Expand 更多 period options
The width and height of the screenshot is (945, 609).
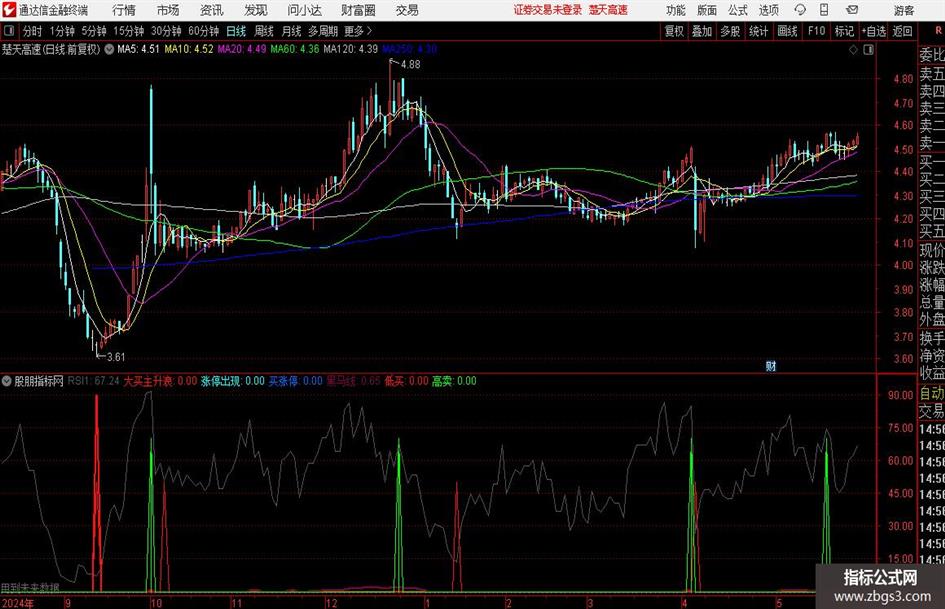[x=358, y=31]
